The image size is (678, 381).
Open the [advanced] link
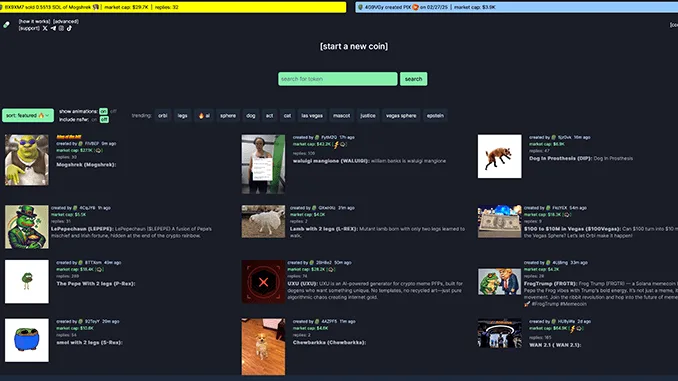pos(66,21)
